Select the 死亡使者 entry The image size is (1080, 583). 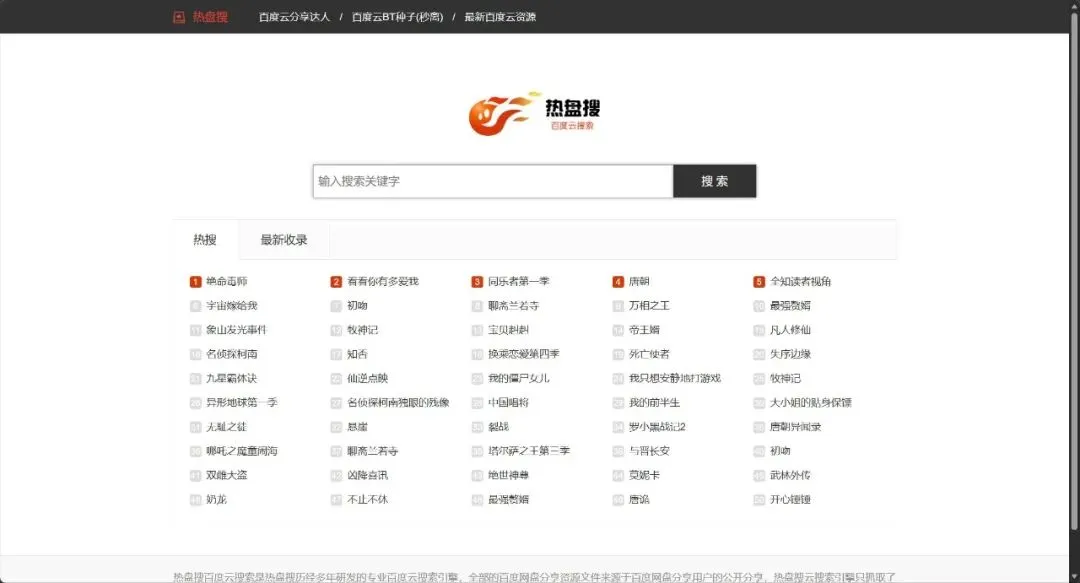pos(650,354)
